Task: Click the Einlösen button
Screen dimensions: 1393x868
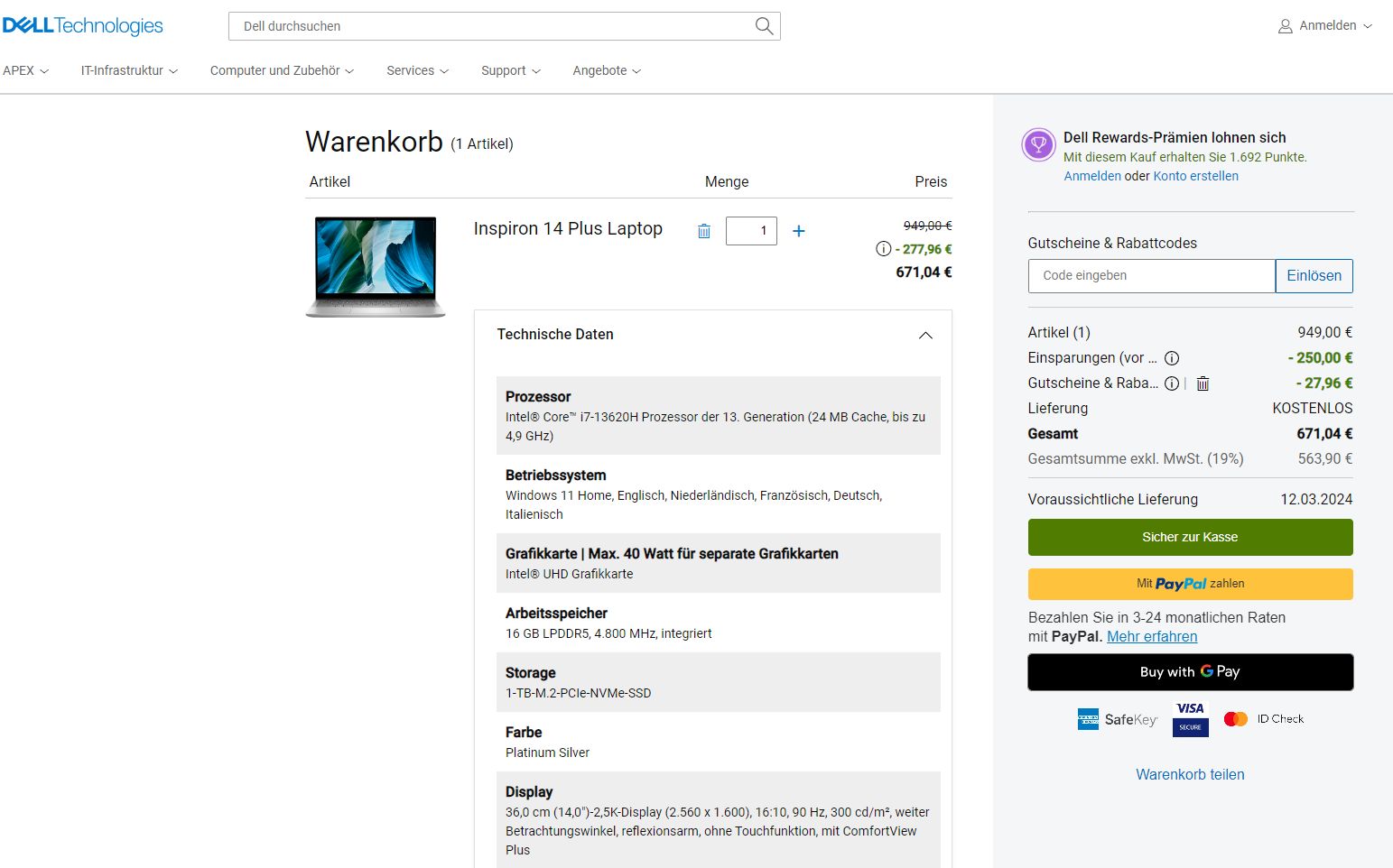Action: pyautogui.click(x=1314, y=276)
